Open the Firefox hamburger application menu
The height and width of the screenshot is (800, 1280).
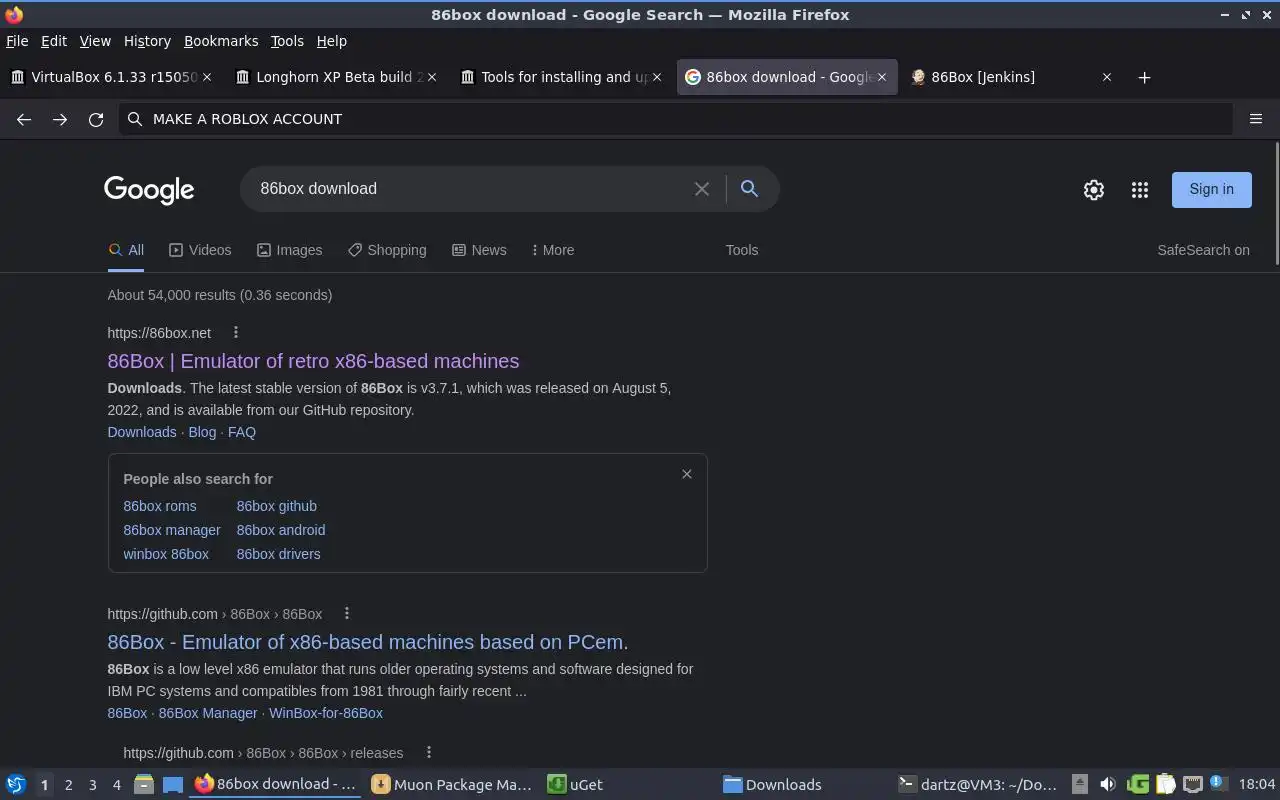1256,119
